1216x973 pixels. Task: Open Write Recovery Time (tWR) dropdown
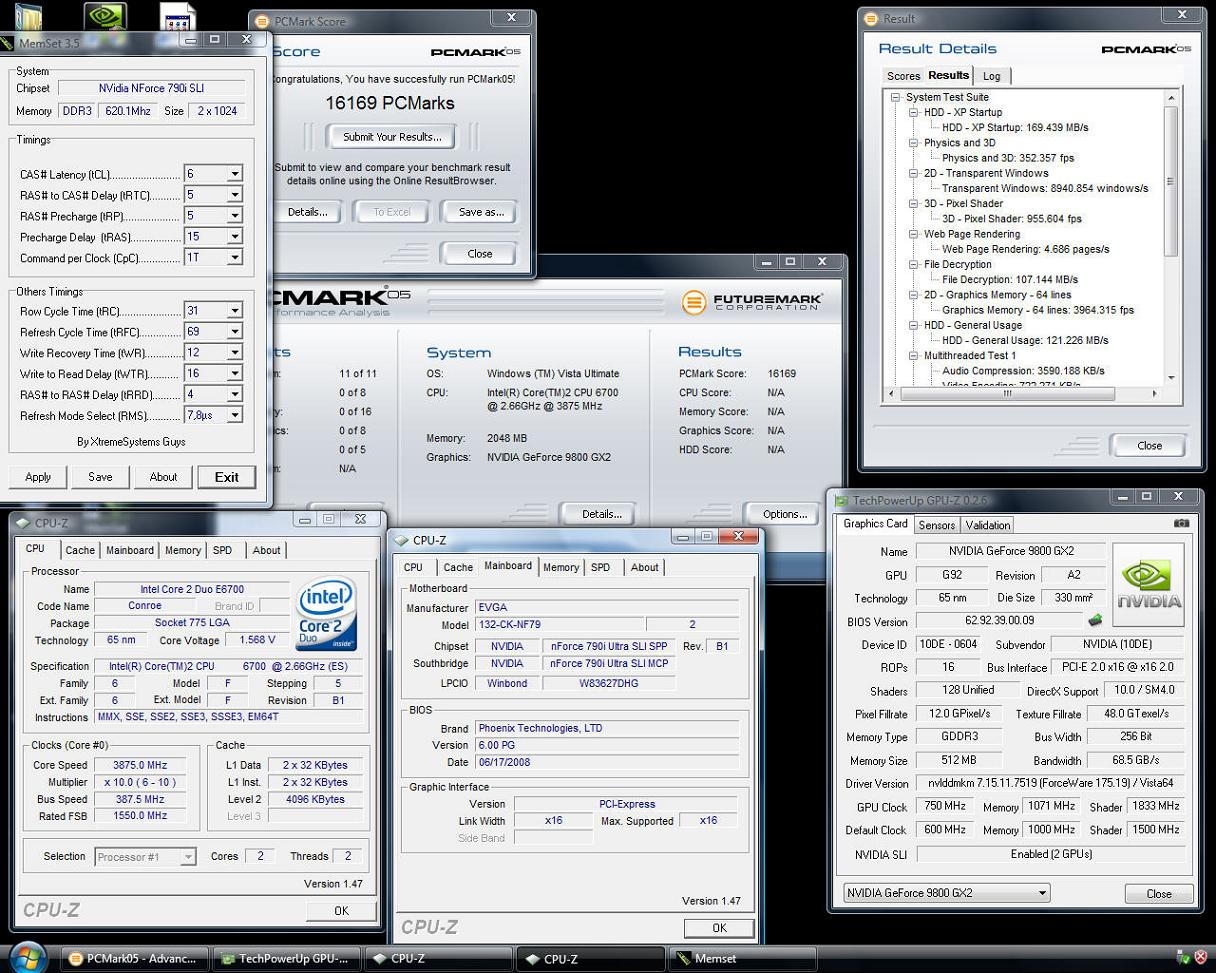click(234, 353)
